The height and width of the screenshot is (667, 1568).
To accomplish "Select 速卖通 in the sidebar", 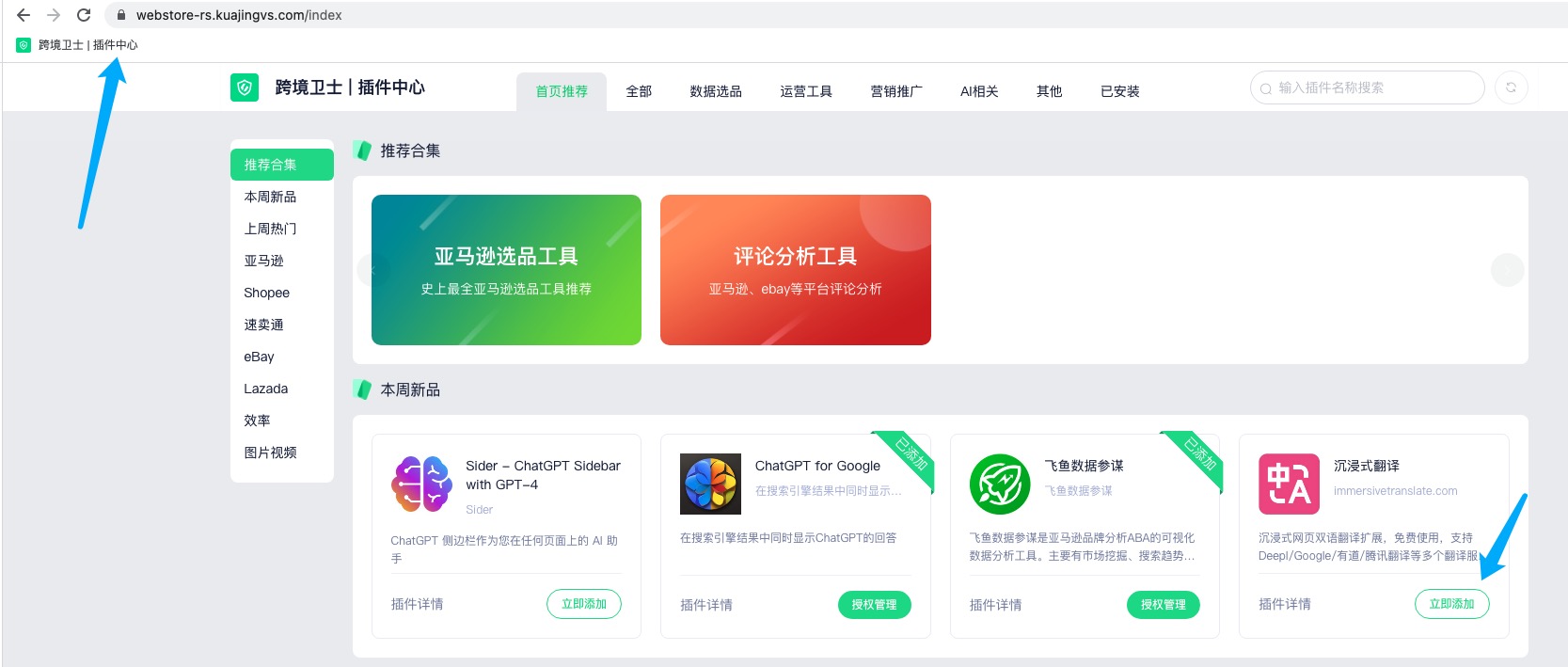I will 282,325.
